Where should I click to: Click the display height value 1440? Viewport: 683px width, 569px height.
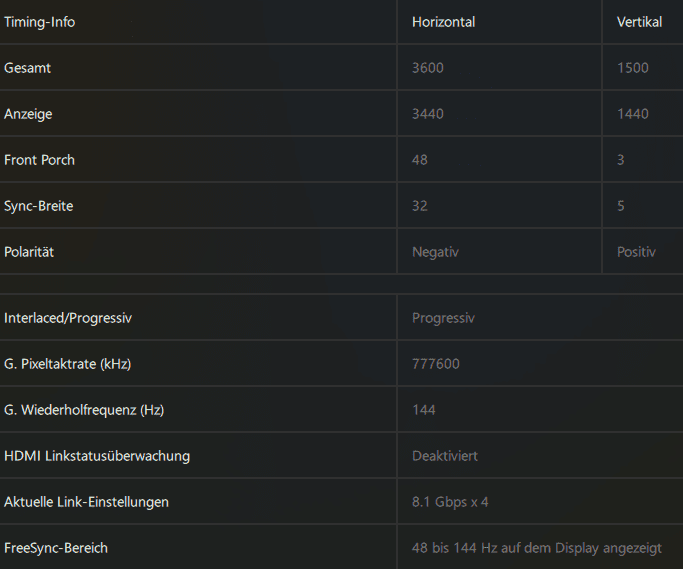(x=633, y=114)
